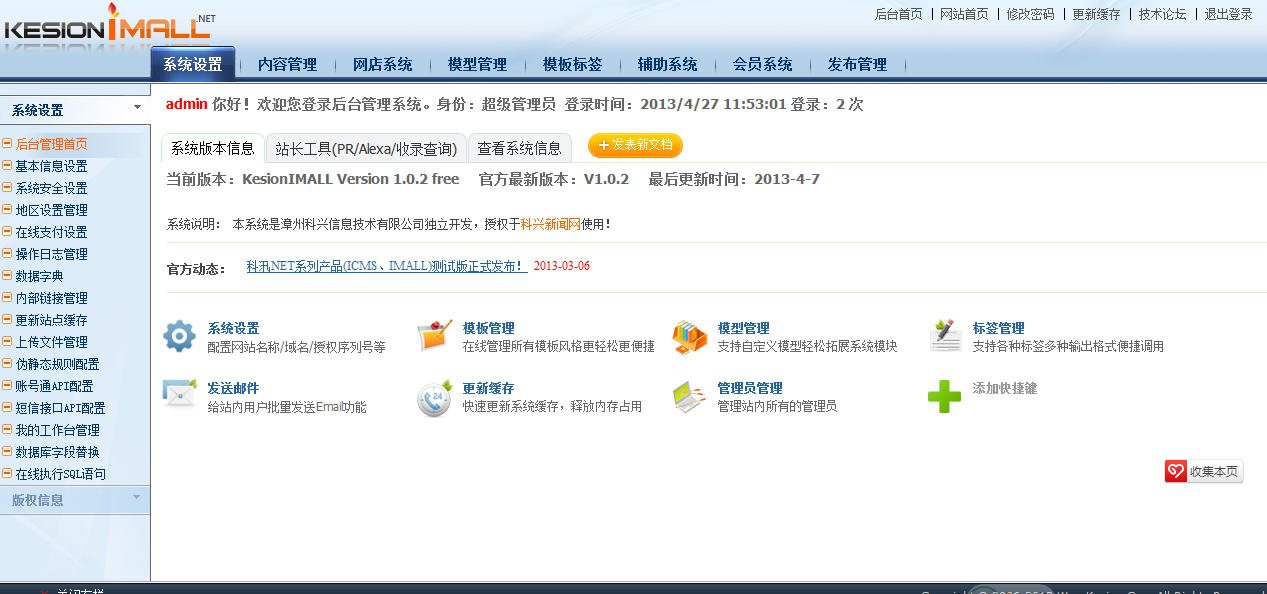Open the 模型管理 top menu
The height and width of the screenshot is (594, 1267).
(x=477, y=64)
